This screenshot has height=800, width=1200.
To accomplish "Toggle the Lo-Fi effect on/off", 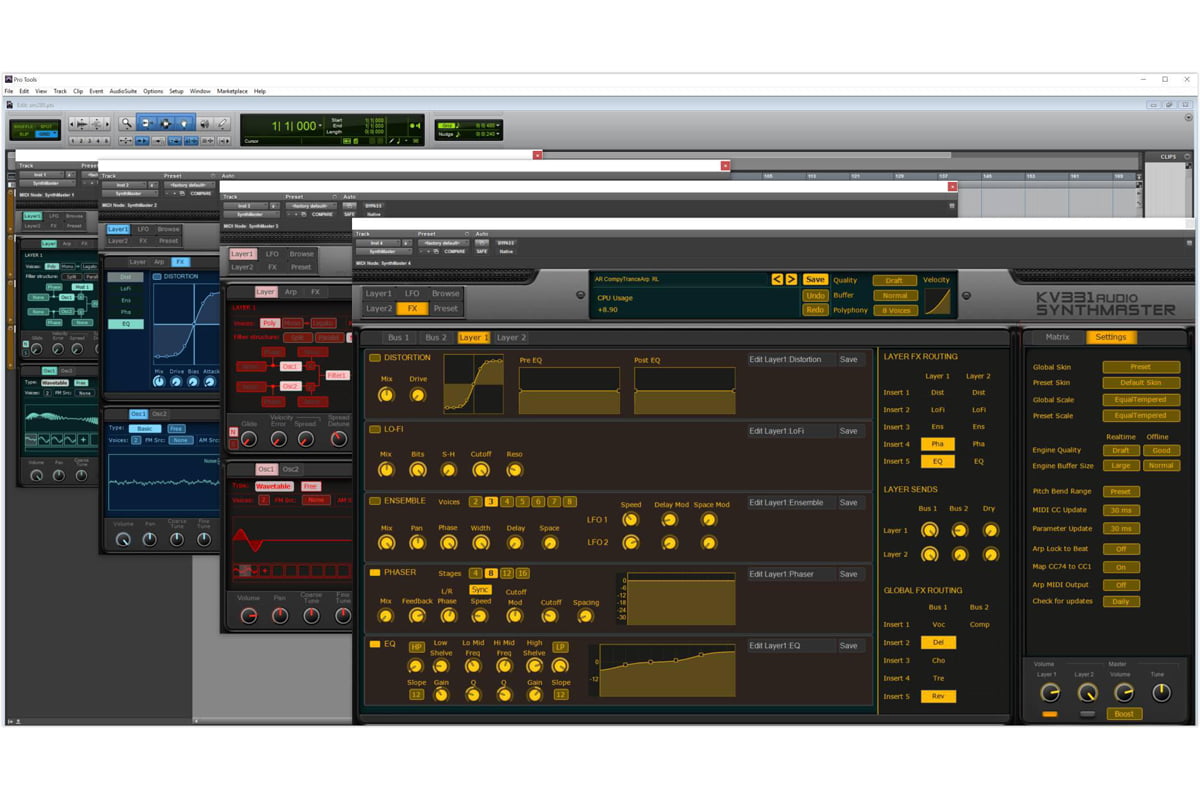I will (375, 429).
